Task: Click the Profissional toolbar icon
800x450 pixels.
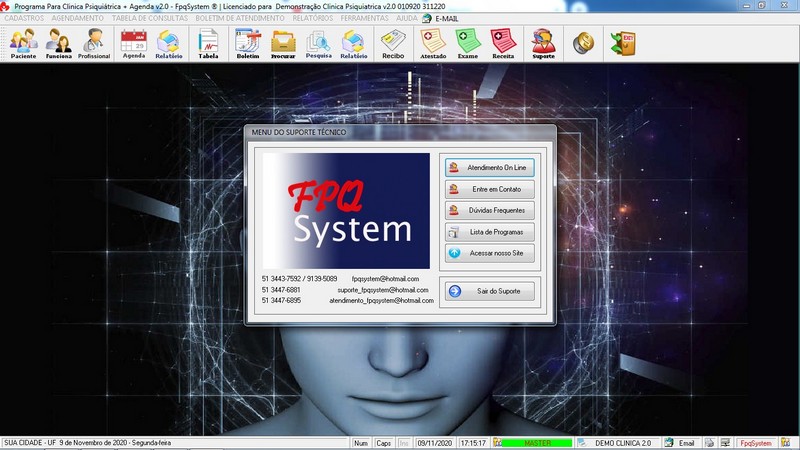Action: (x=94, y=44)
